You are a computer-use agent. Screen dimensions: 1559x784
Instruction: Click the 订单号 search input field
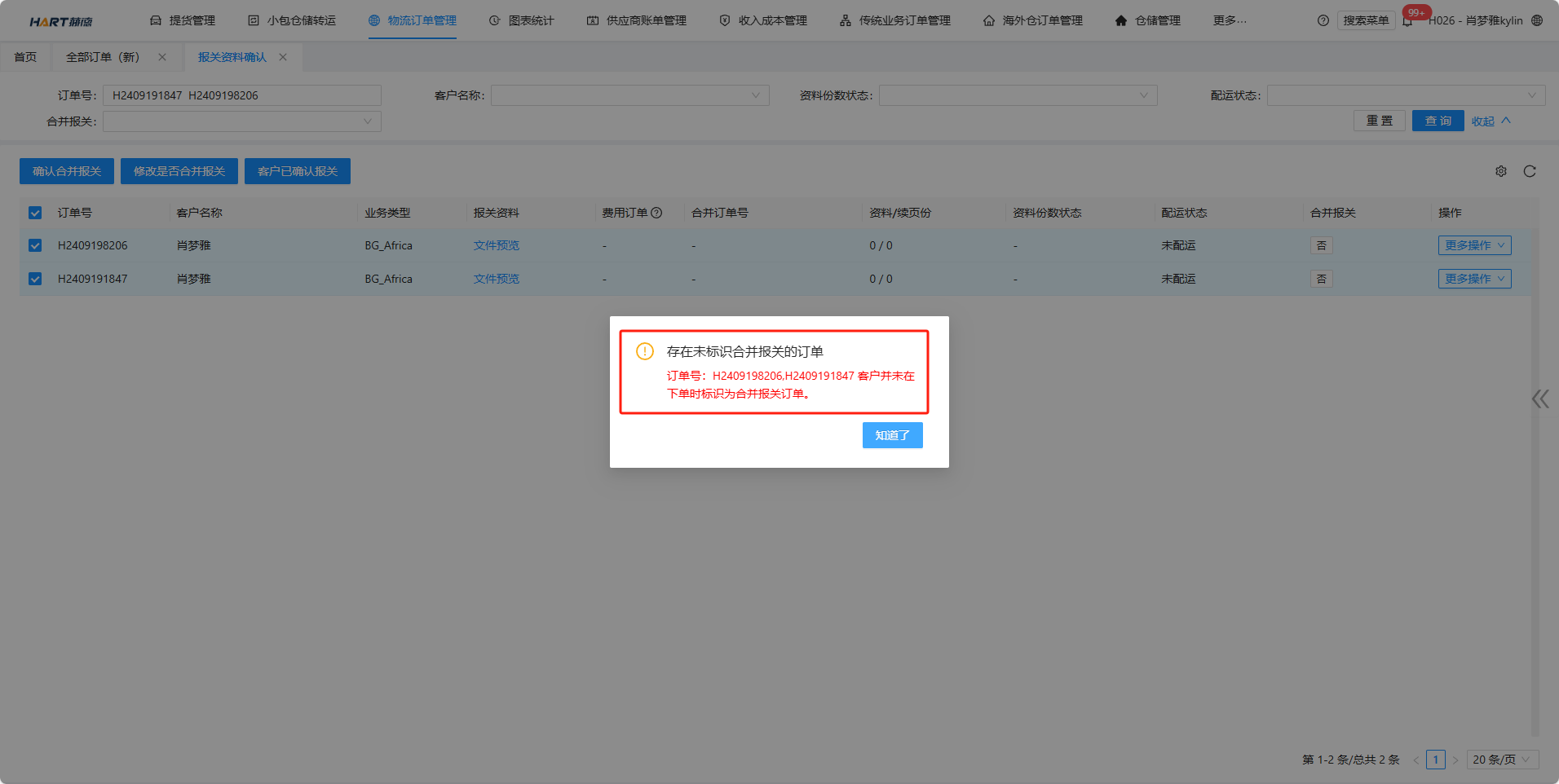point(242,95)
